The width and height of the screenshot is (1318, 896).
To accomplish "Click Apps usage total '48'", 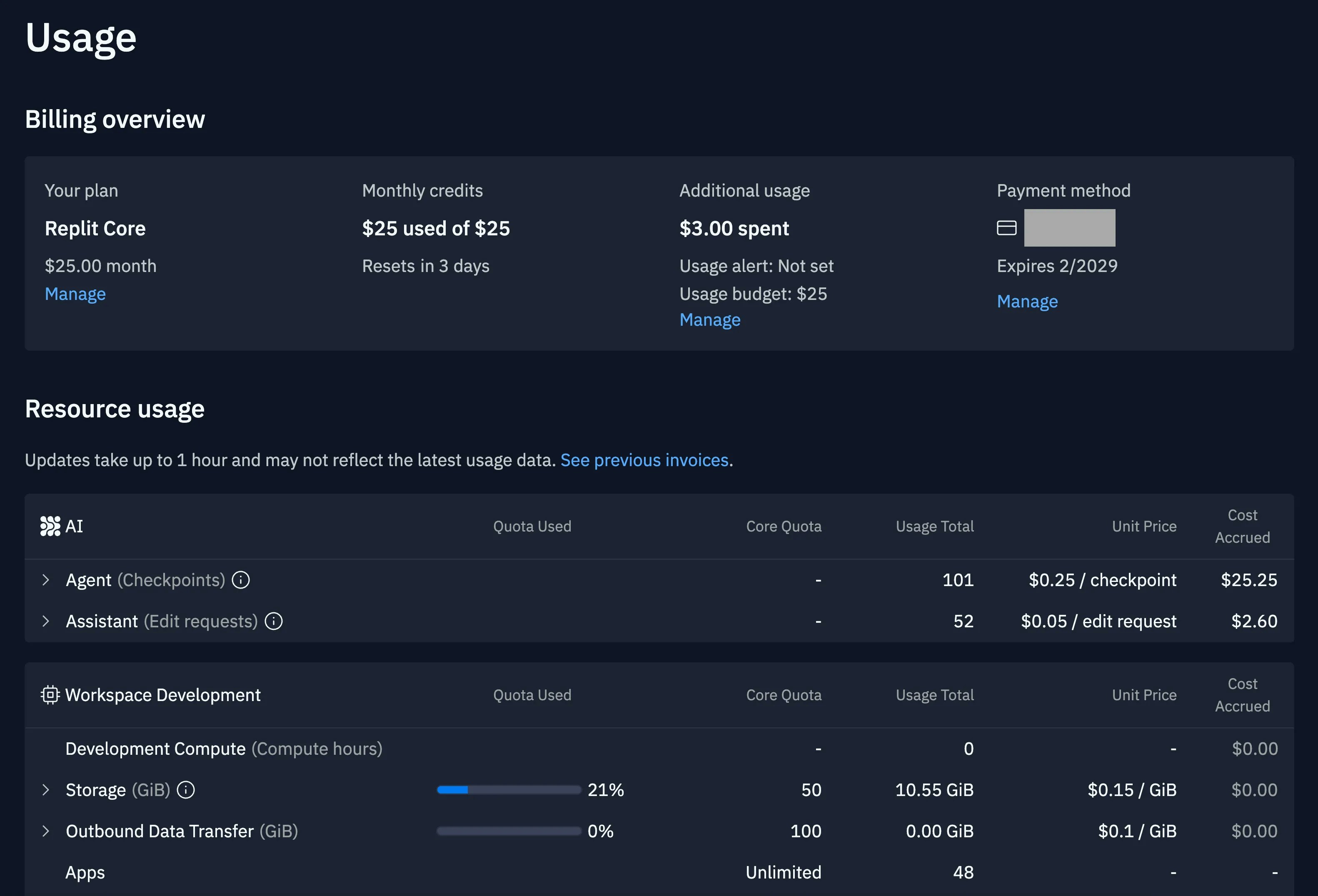I will (x=964, y=872).
